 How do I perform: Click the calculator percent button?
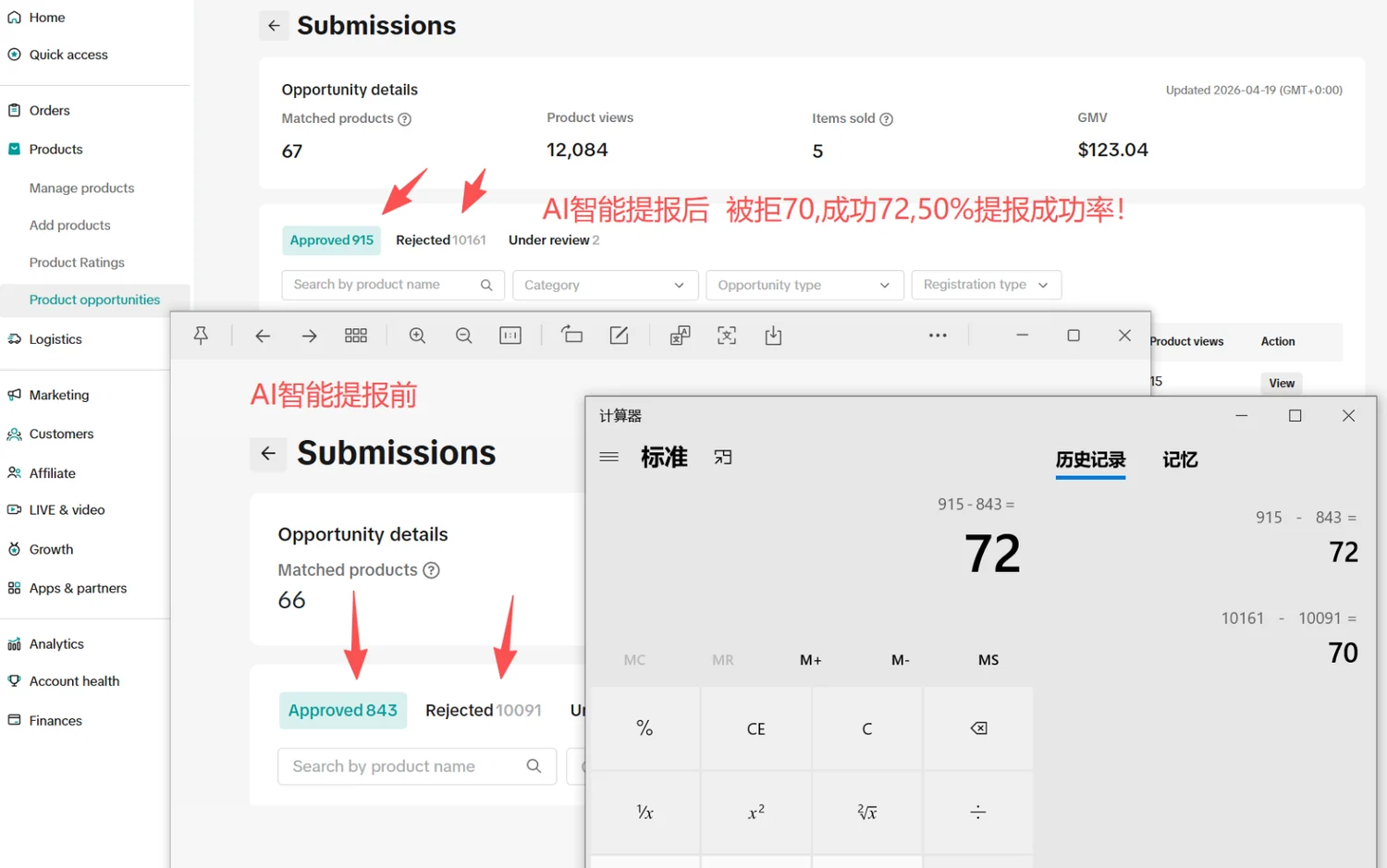pyautogui.click(x=644, y=728)
